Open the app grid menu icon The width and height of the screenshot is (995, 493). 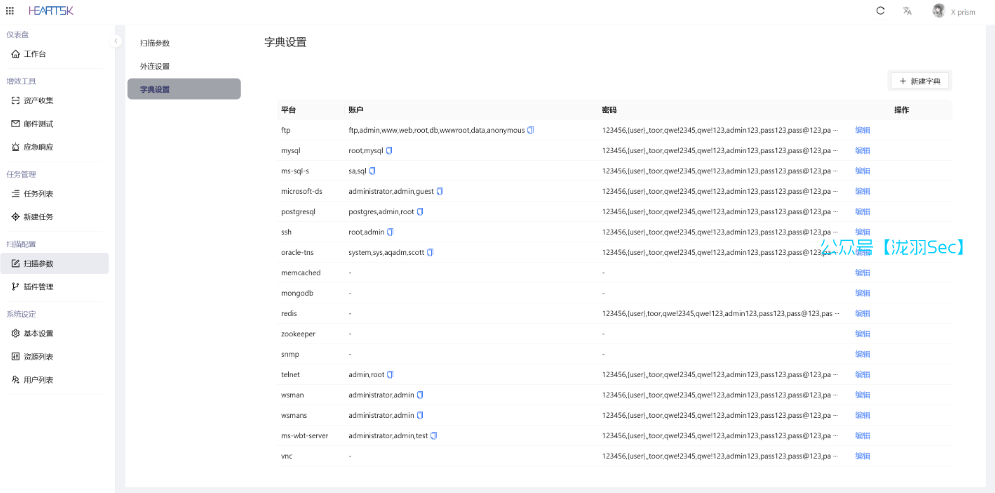pyautogui.click(x=10, y=11)
